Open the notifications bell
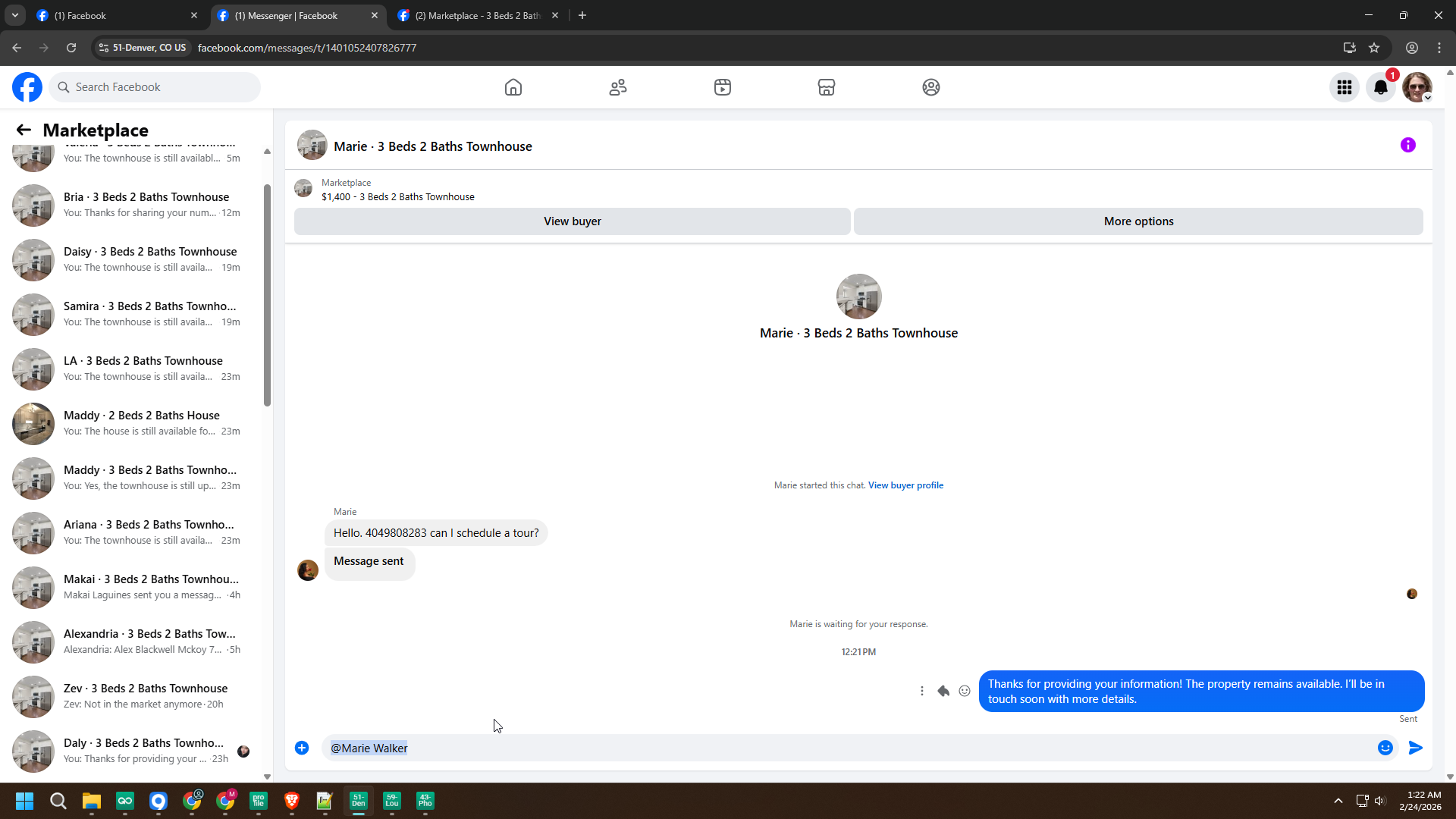Image resolution: width=1456 pixels, height=819 pixels. (x=1381, y=87)
